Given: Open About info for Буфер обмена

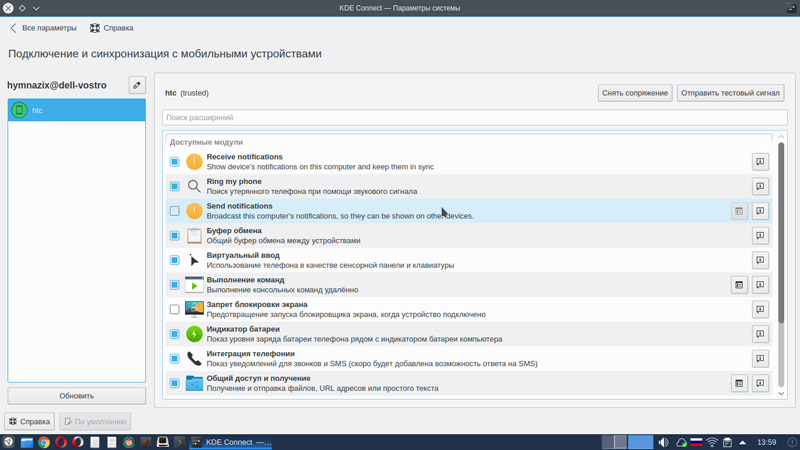Looking at the screenshot, I should pos(760,235).
